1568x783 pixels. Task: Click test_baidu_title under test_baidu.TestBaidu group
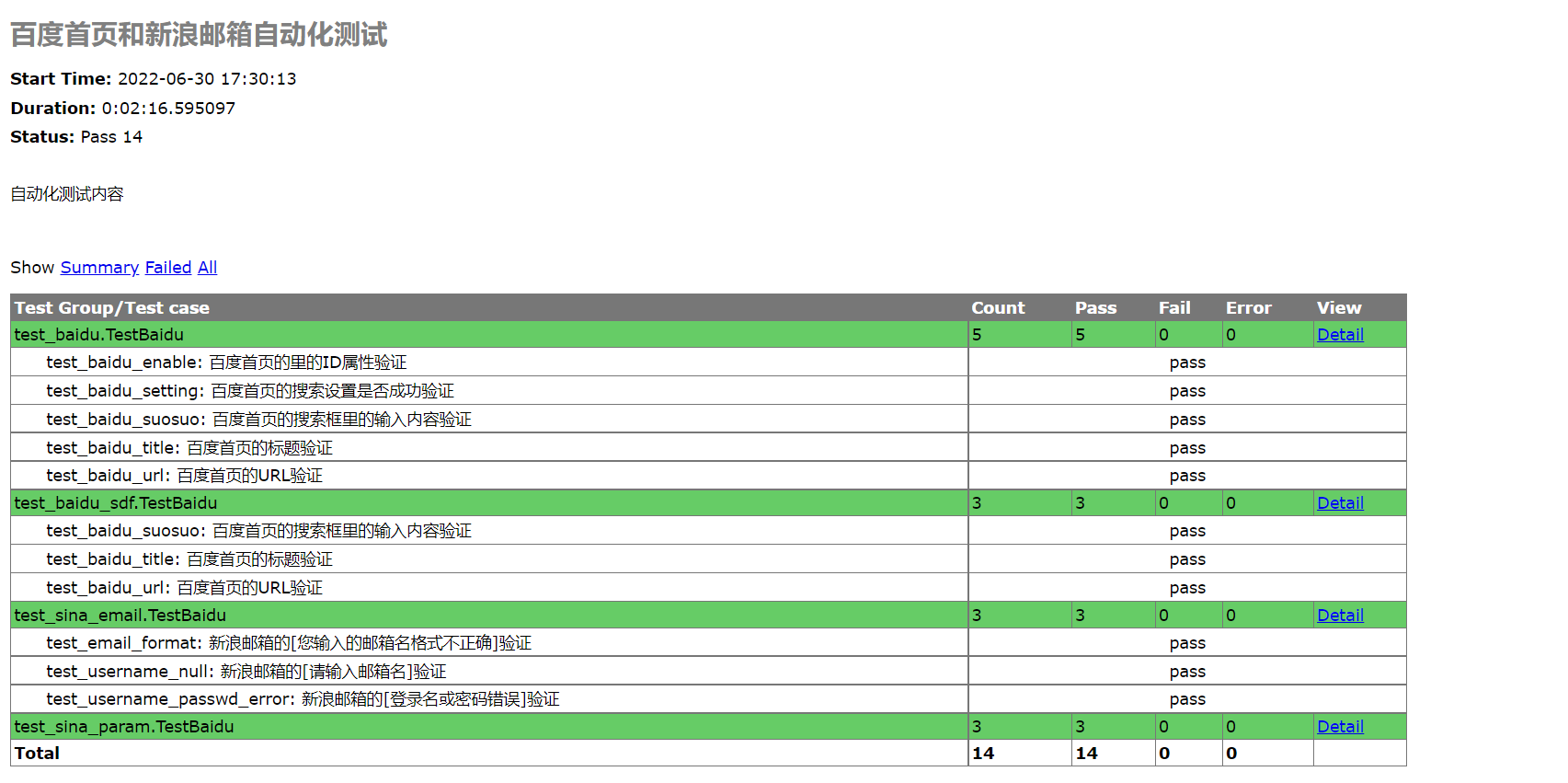(189, 448)
